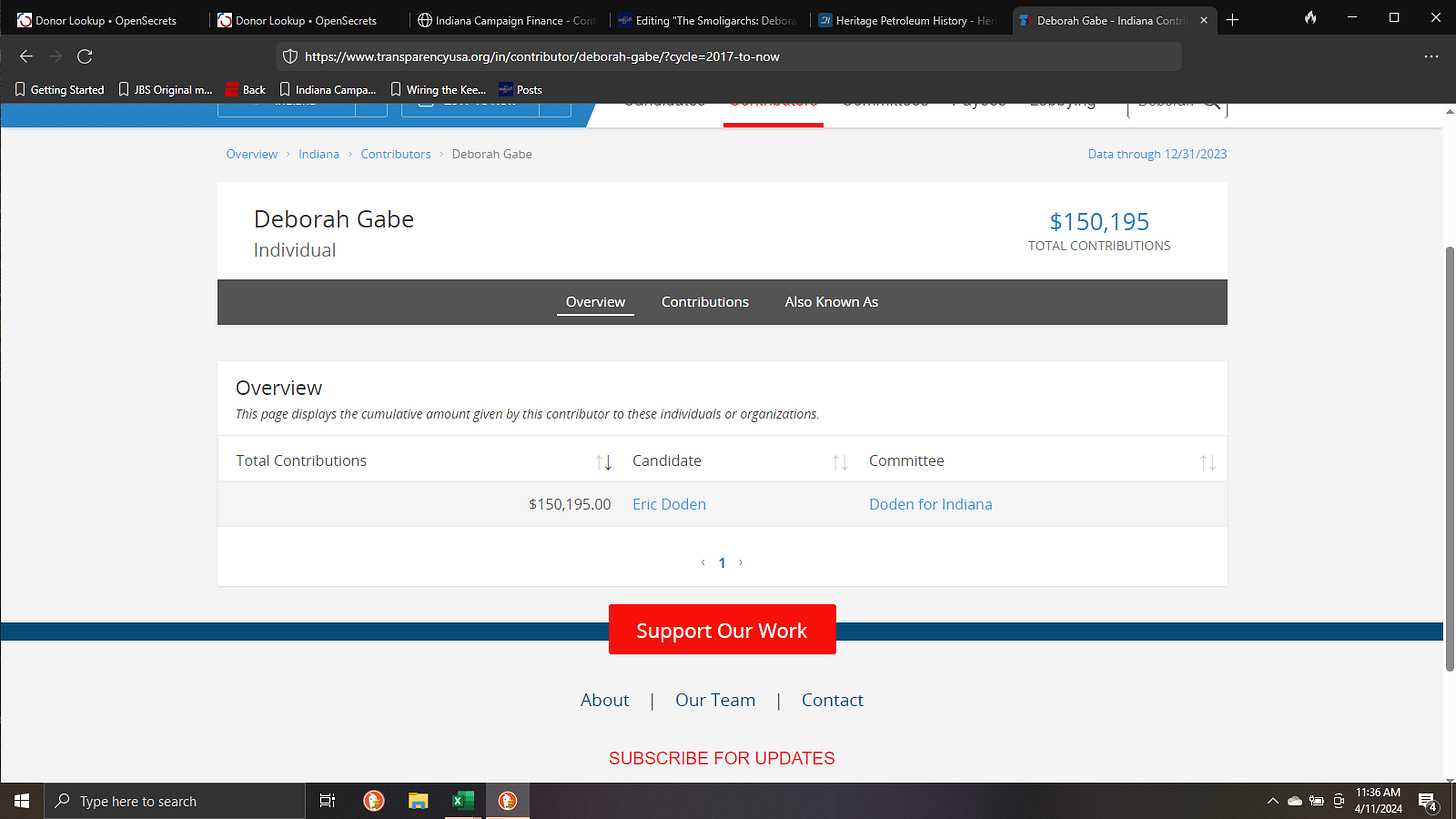Open Eric Doden candidate link
1456x819 pixels.
click(669, 505)
